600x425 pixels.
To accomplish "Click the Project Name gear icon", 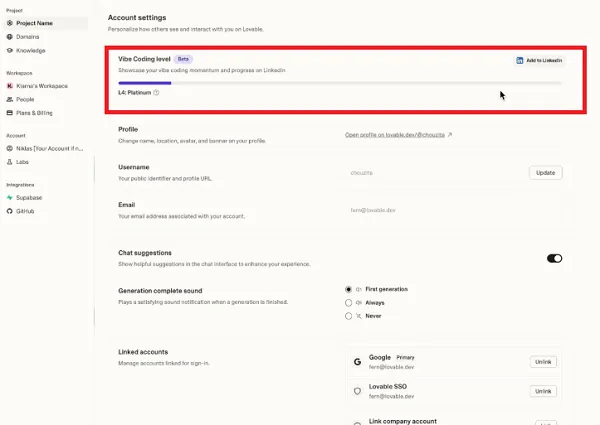I will [x=9, y=22].
